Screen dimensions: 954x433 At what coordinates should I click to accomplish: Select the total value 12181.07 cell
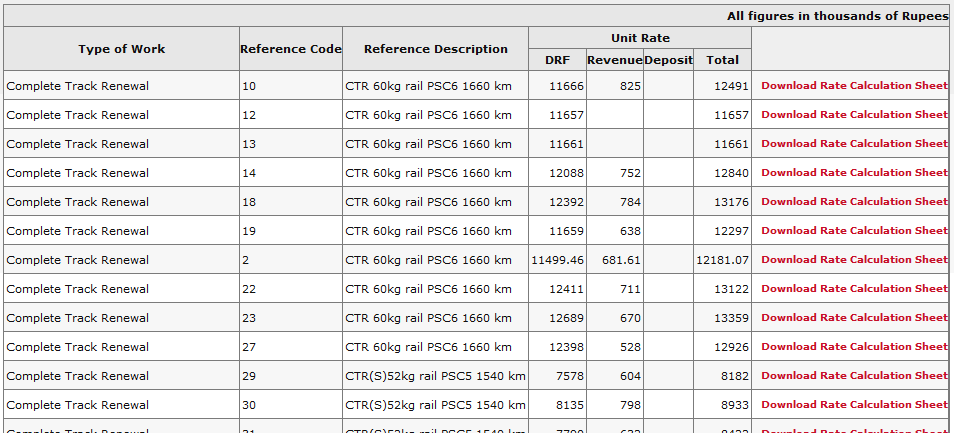click(x=722, y=260)
